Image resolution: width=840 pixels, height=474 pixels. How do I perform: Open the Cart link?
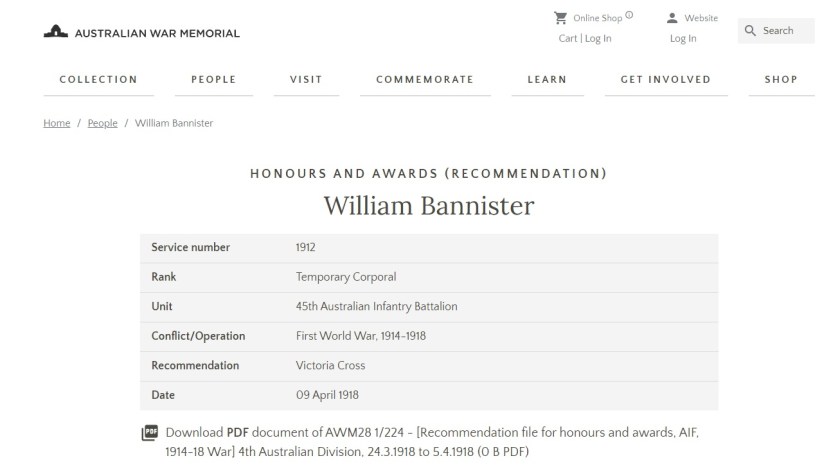(x=568, y=39)
